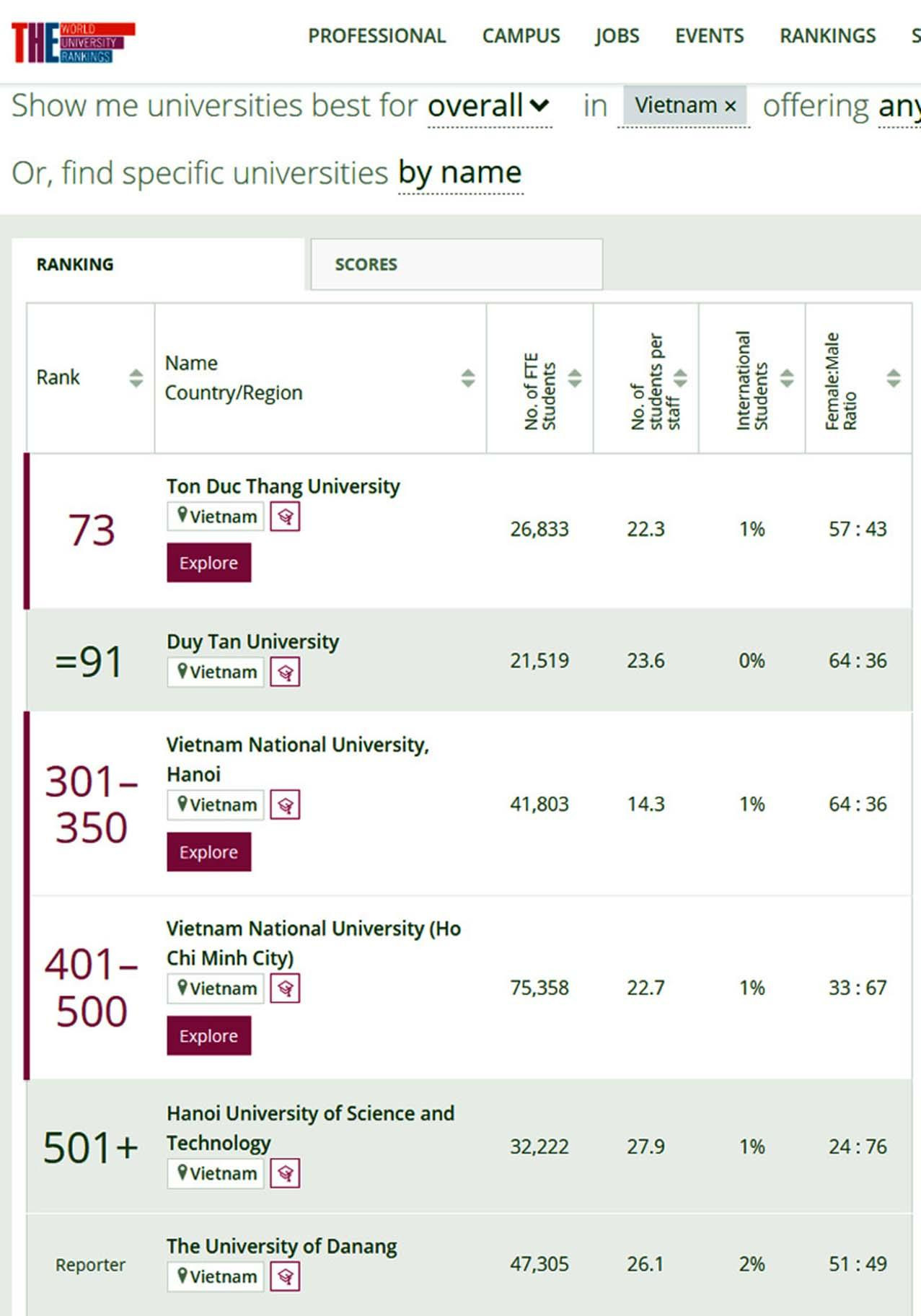Click Explore button for Ton Duc Thang University
The width and height of the screenshot is (921, 1316).
[208, 563]
